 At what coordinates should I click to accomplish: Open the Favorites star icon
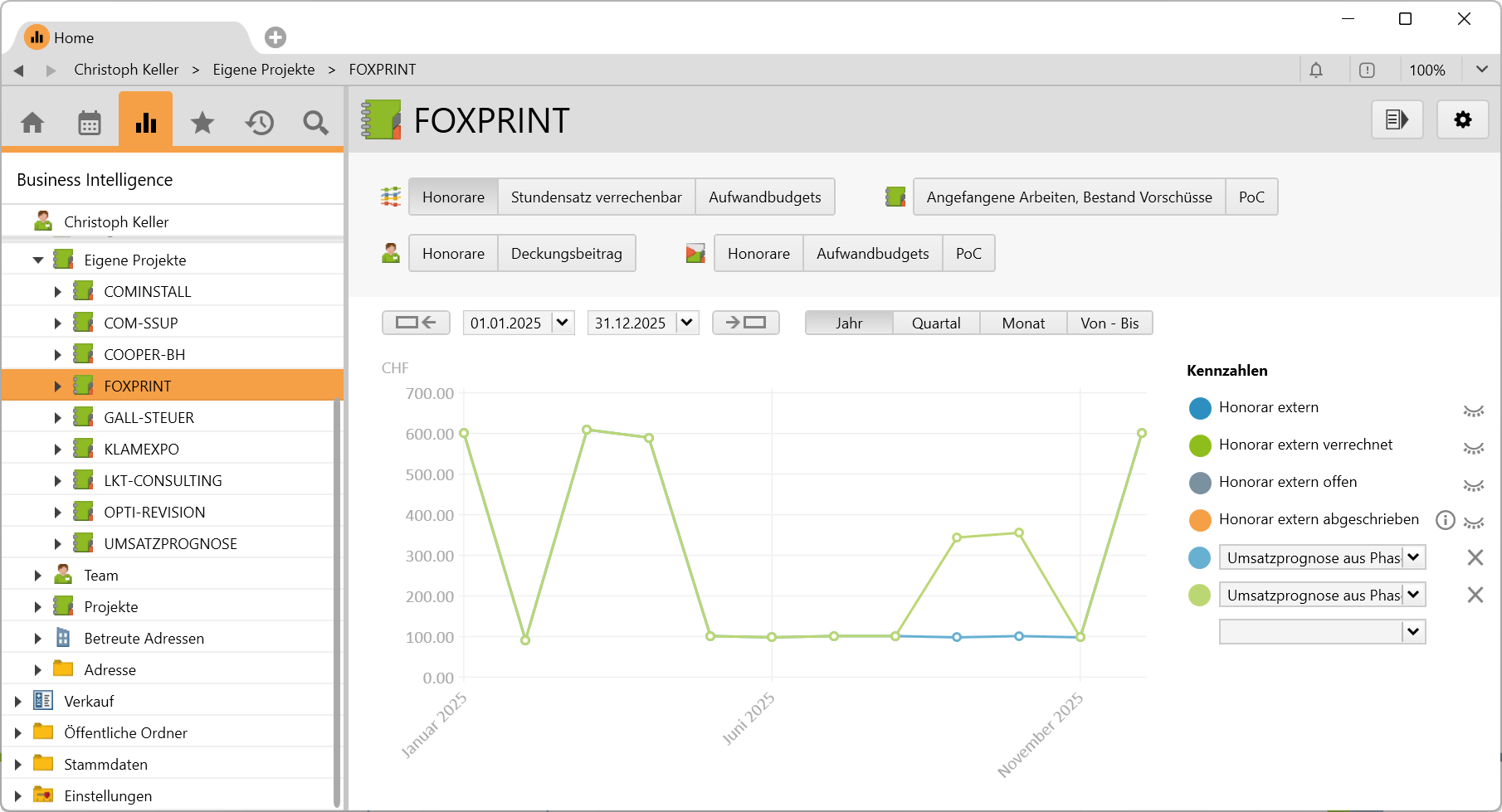click(x=202, y=123)
